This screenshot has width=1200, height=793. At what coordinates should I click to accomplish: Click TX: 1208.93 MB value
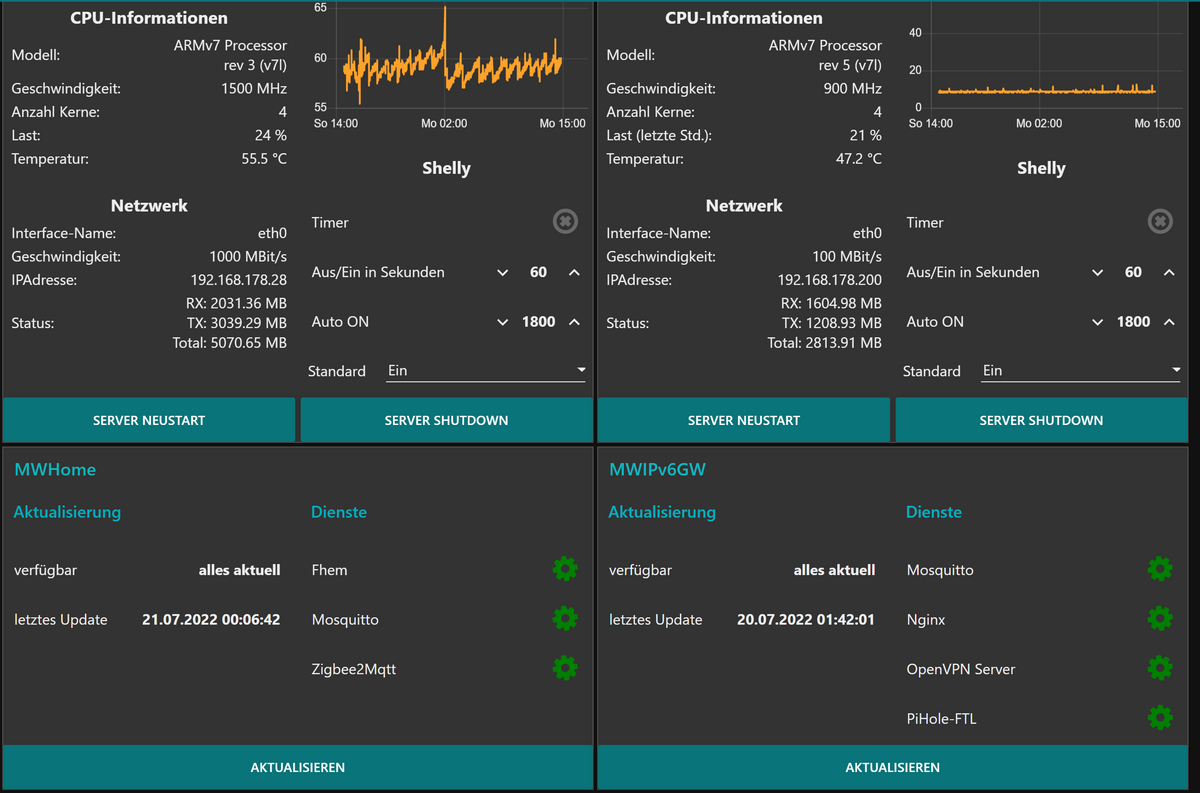[x=832, y=323]
